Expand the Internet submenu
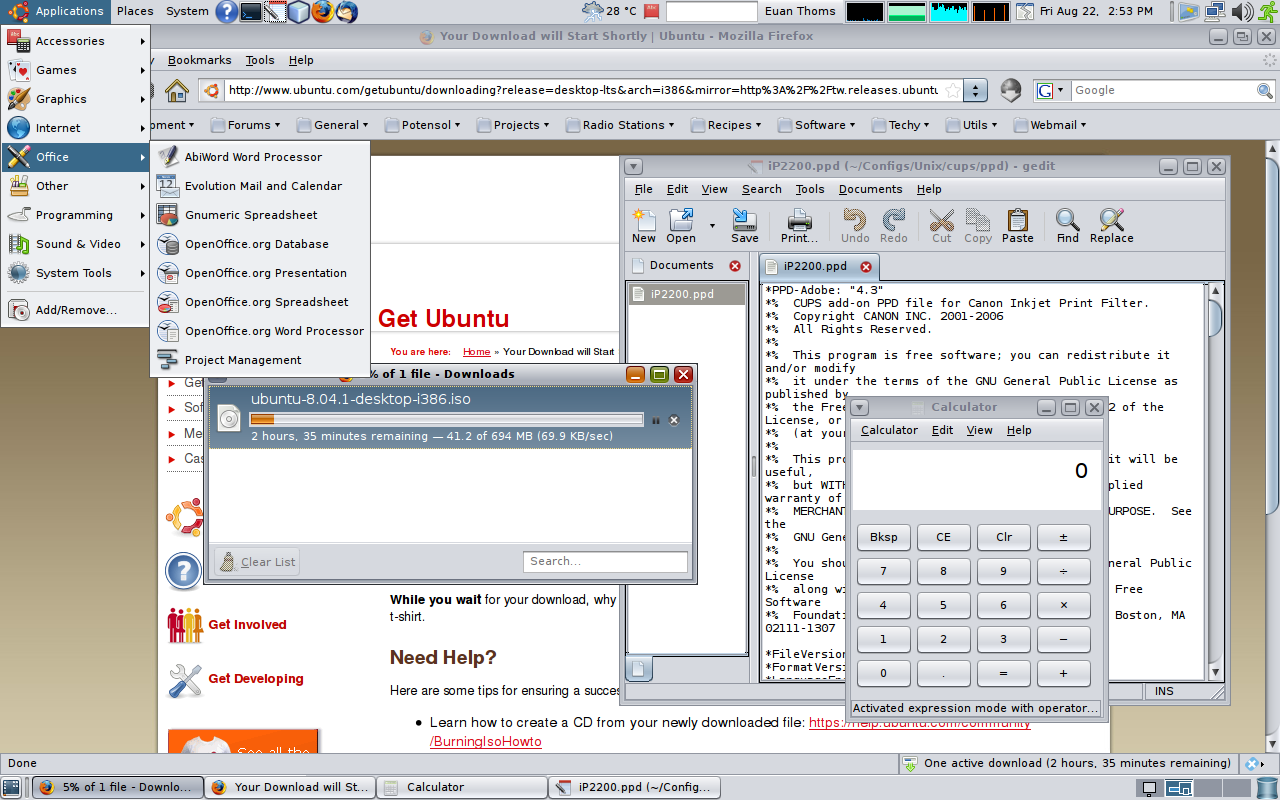 [x=76, y=128]
